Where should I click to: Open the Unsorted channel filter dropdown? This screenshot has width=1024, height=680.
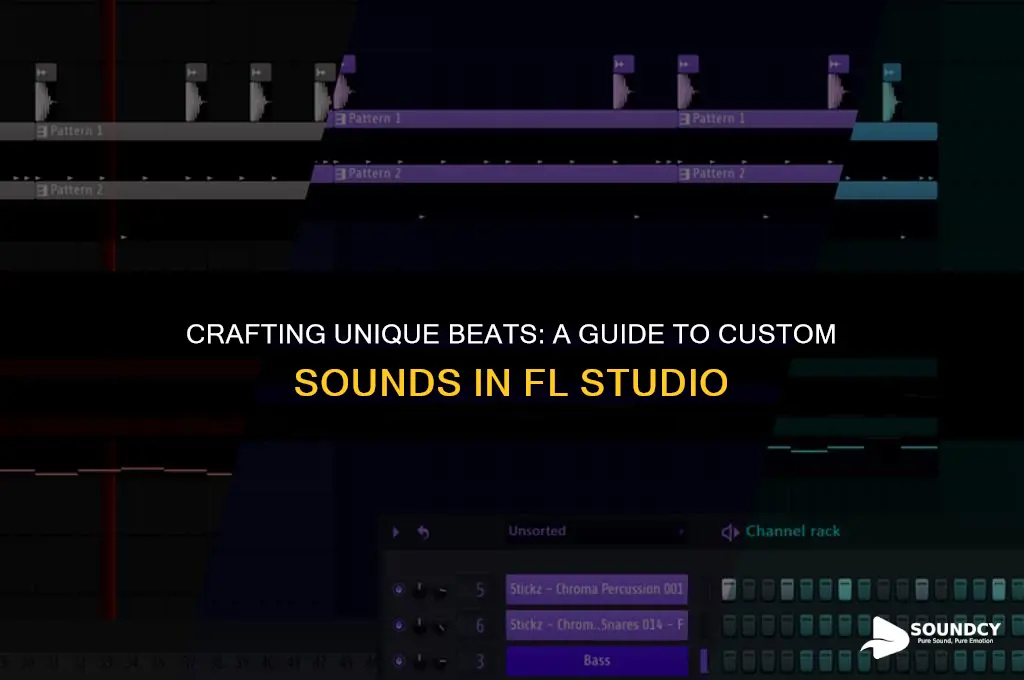[596, 531]
